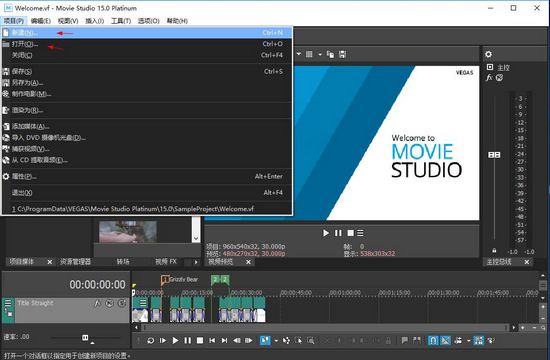Open master bus gear settings icon

pyautogui.click(x=488, y=54)
